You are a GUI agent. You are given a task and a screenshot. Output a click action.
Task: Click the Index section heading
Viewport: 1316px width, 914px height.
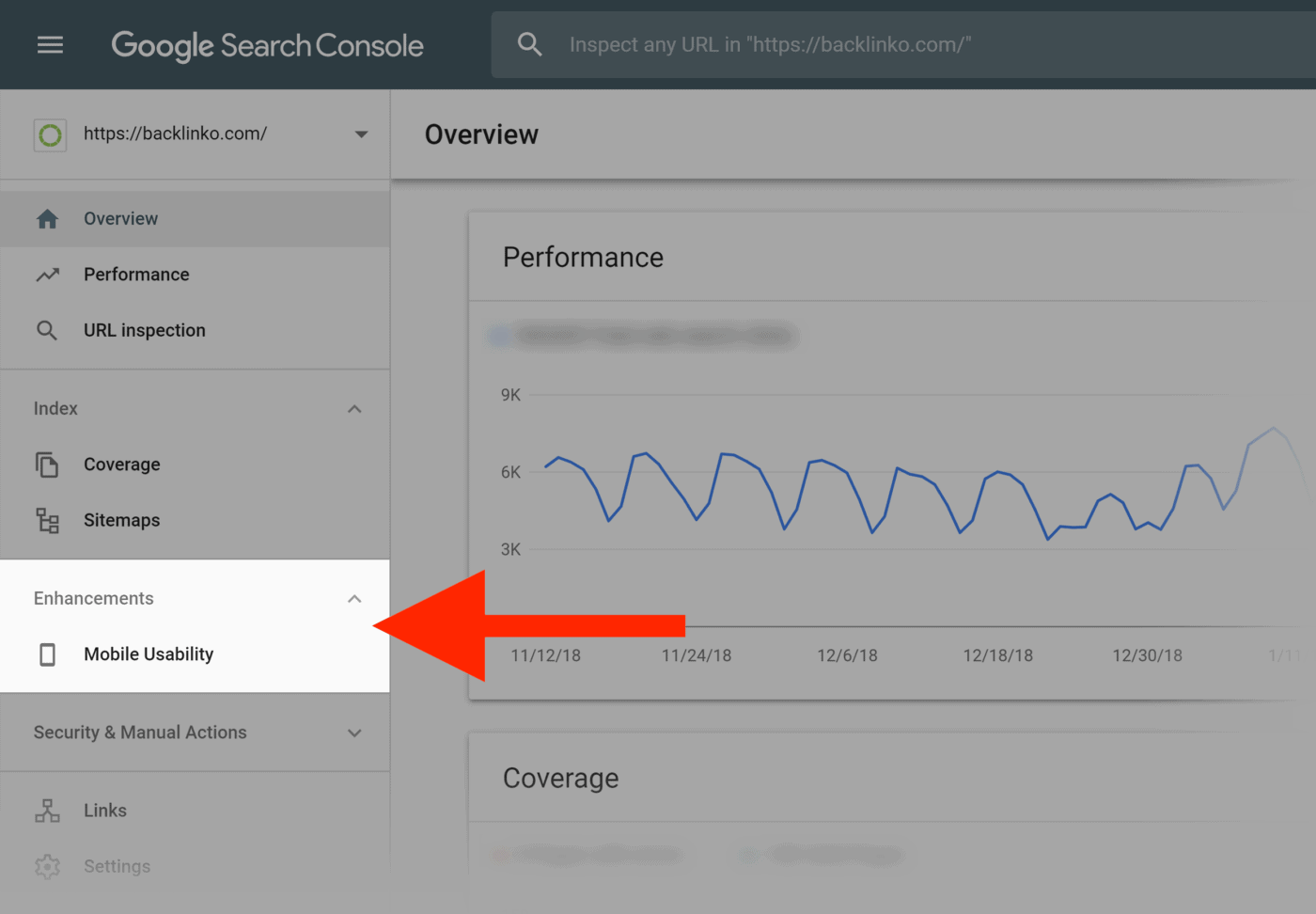(x=55, y=408)
